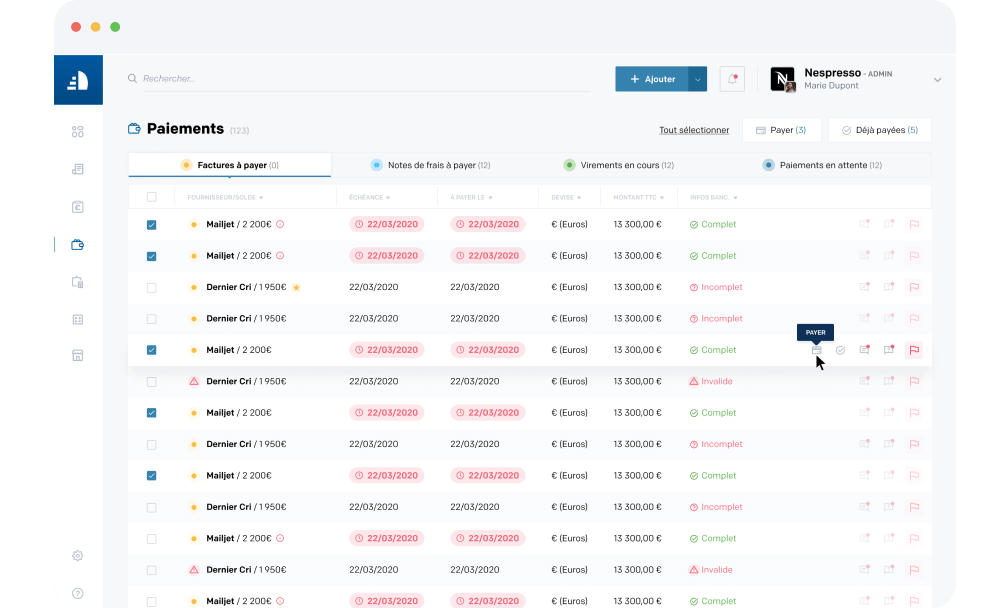Switch to the Notes de frais à payer tab
The width and height of the screenshot is (1008, 608).
[x=431, y=165]
